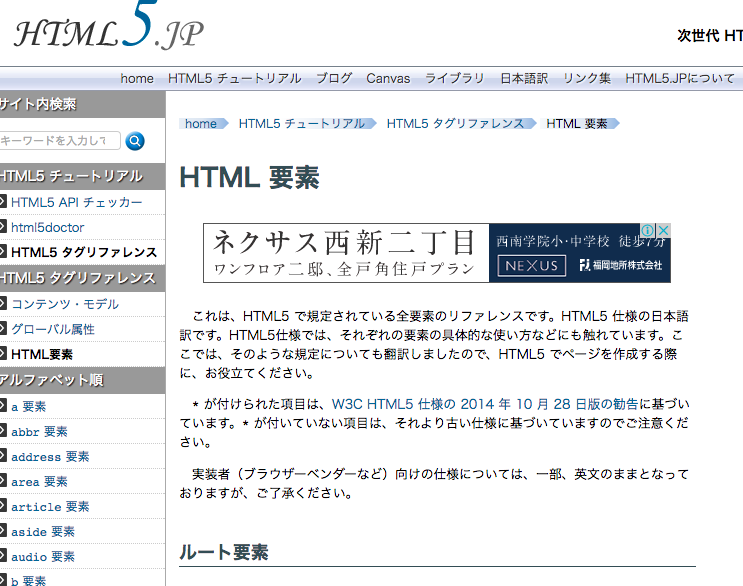
Task: Open HTML5.JPについて menu item
Action: tap(680, 78)
